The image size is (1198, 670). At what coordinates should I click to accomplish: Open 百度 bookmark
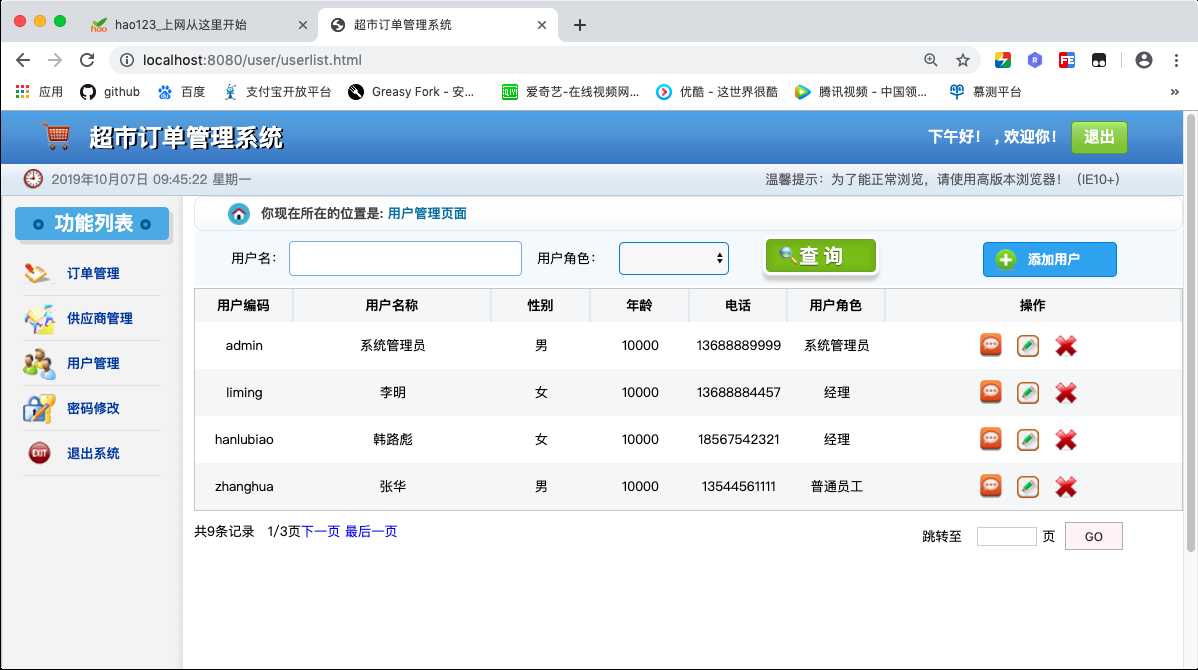click(x=182, y=92)
